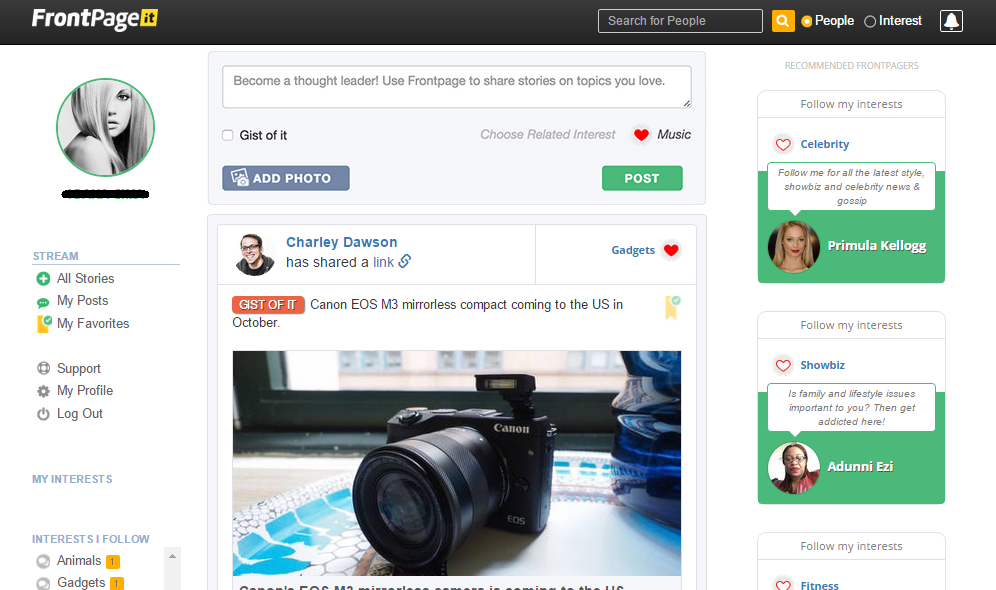Click Primula Kellogg's avatar photo
Image resolution: width=996 pixels, height=590 pixels.
click(793, 246)
